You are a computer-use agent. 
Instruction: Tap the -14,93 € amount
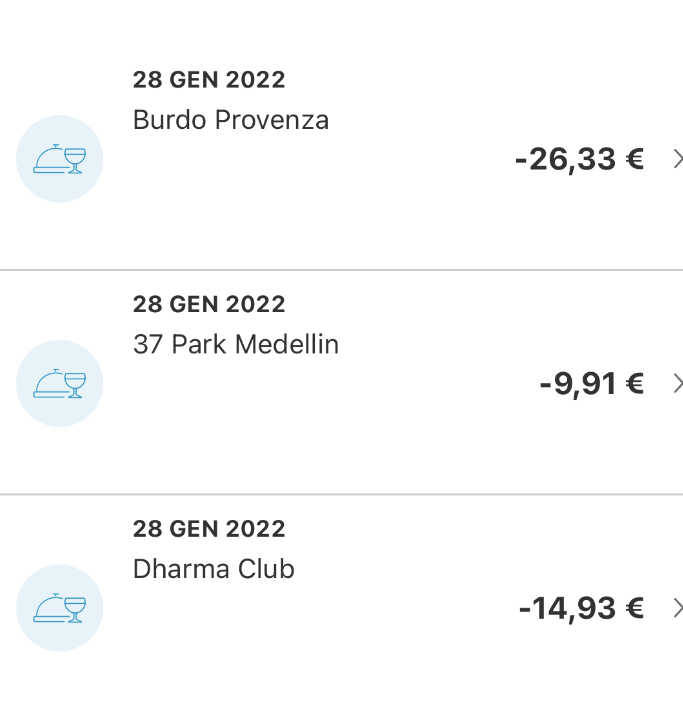pos(581,608)
